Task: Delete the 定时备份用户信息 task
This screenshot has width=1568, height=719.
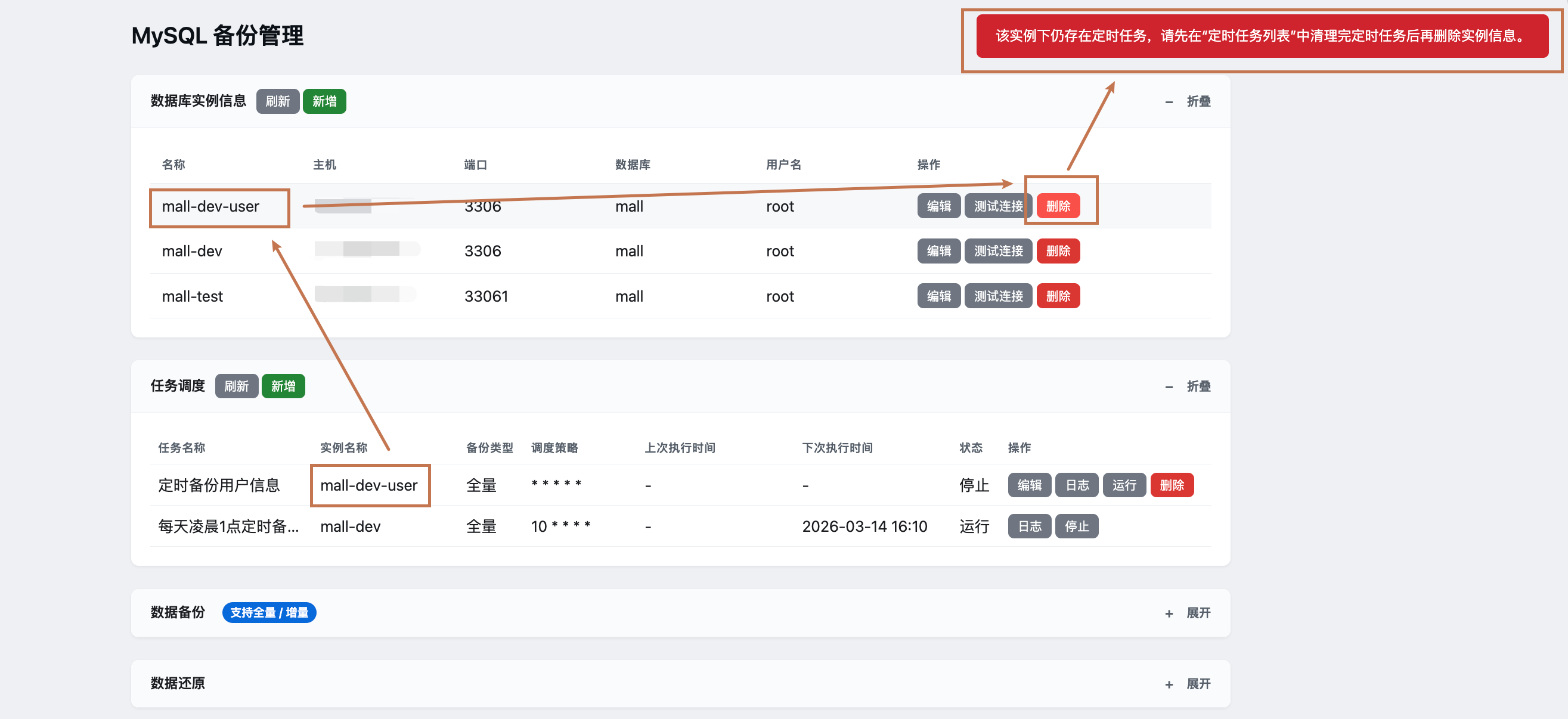Action: 1171,485
